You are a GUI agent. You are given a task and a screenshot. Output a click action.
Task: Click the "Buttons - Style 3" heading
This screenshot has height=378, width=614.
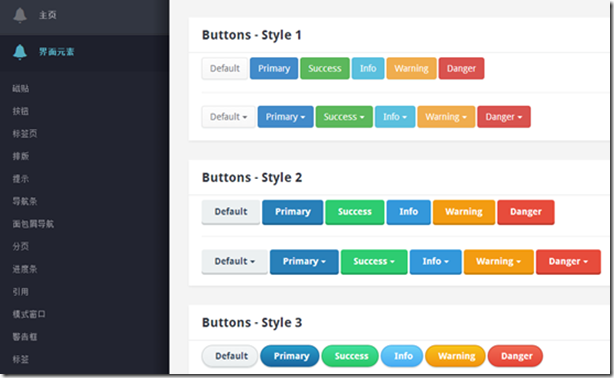[x=252, y=323]
